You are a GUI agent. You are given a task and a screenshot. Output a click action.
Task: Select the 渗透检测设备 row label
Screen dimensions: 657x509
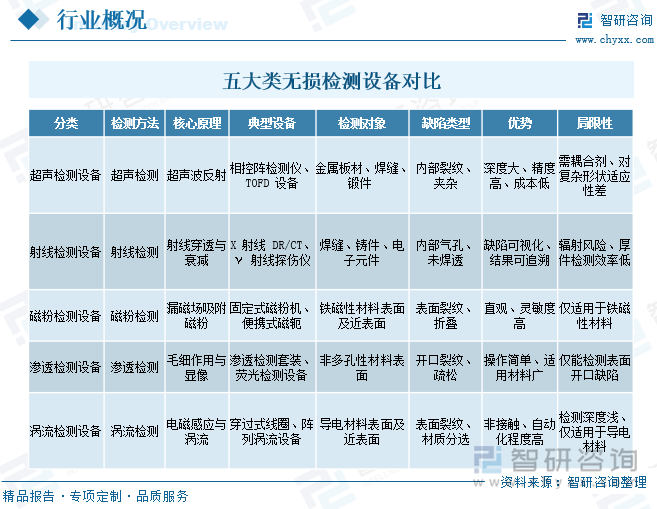click(x=66, y=367)
